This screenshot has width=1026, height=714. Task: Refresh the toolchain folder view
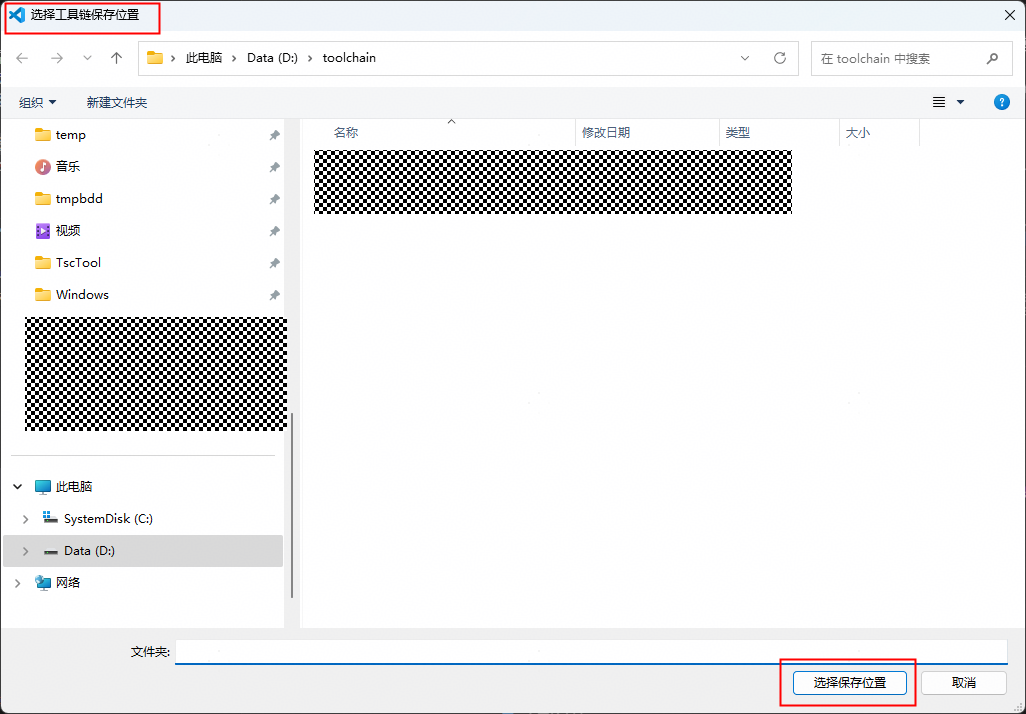tap(780, 58)
